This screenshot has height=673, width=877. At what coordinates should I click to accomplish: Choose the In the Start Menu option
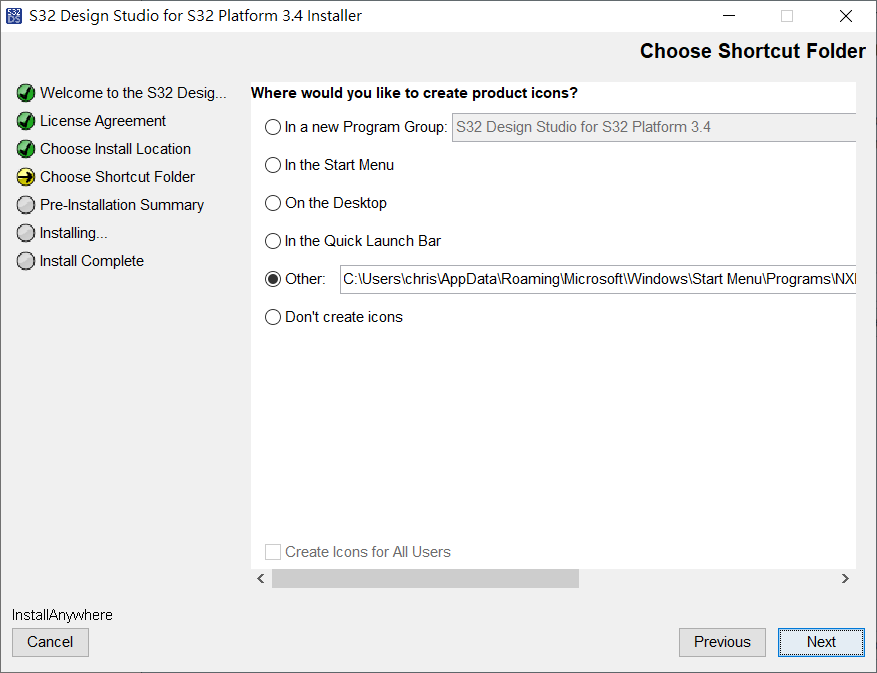[273, 165]
